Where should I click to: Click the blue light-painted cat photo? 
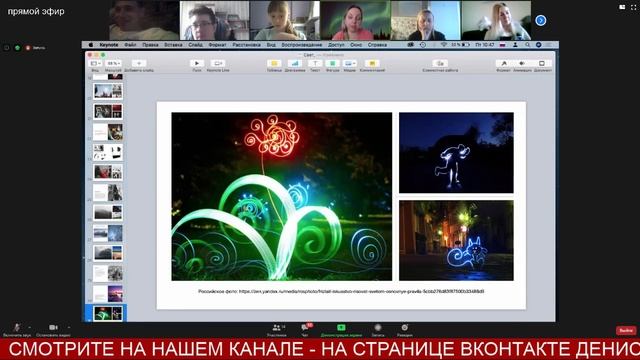pyautogui.click(x=456, y=240)
